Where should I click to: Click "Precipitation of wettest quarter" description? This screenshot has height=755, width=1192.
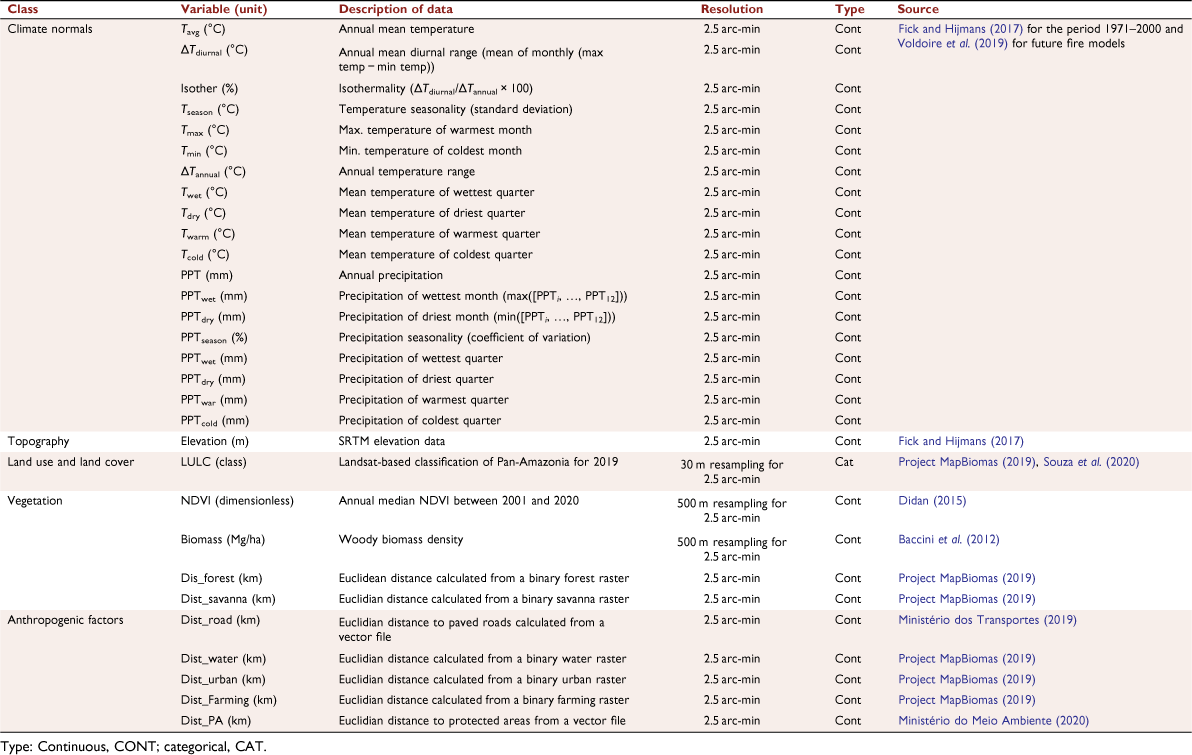click(421, 358)
